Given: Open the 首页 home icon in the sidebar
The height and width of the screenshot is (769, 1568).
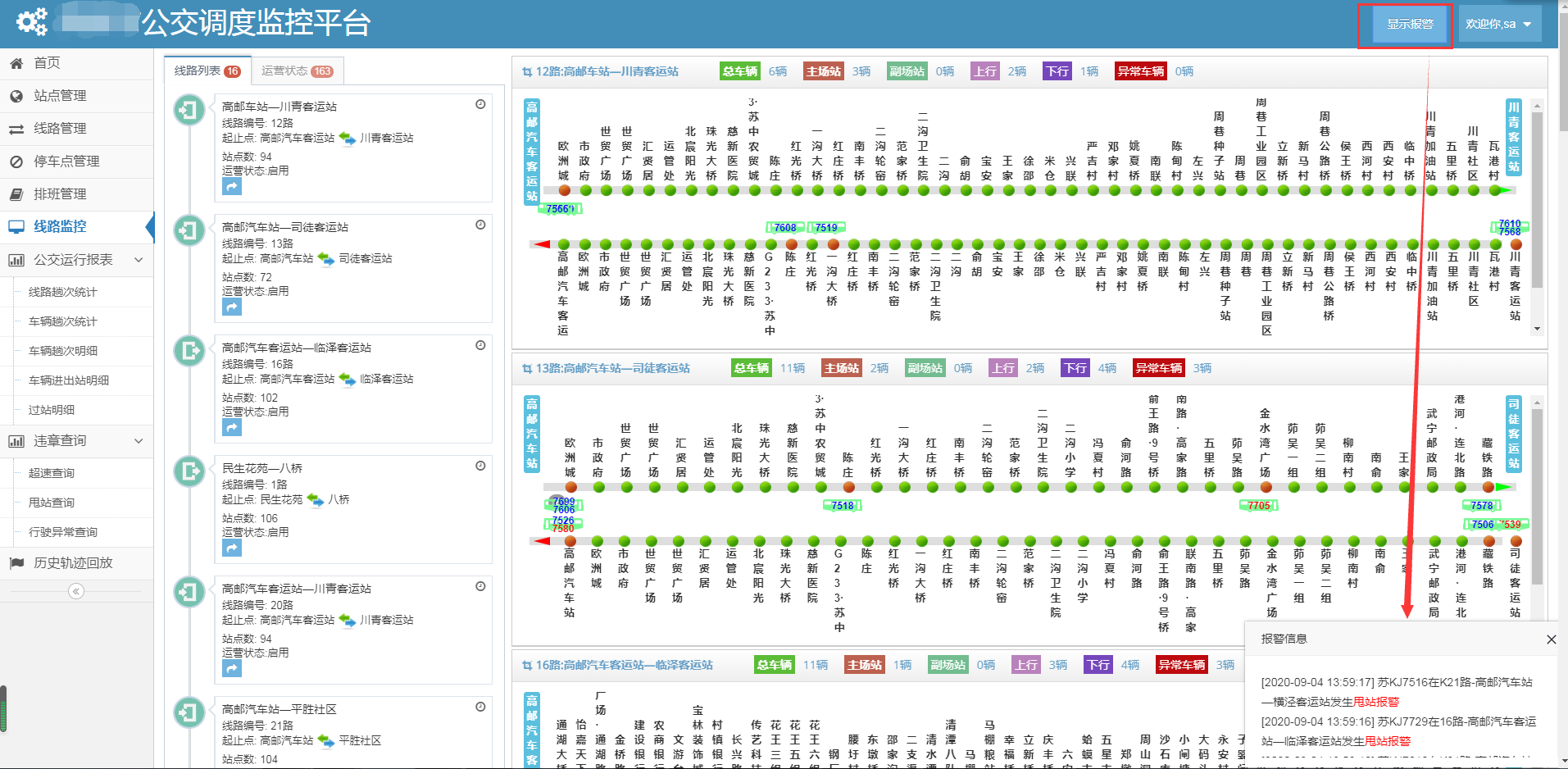Looking at the screenshot, I should 16,63.
